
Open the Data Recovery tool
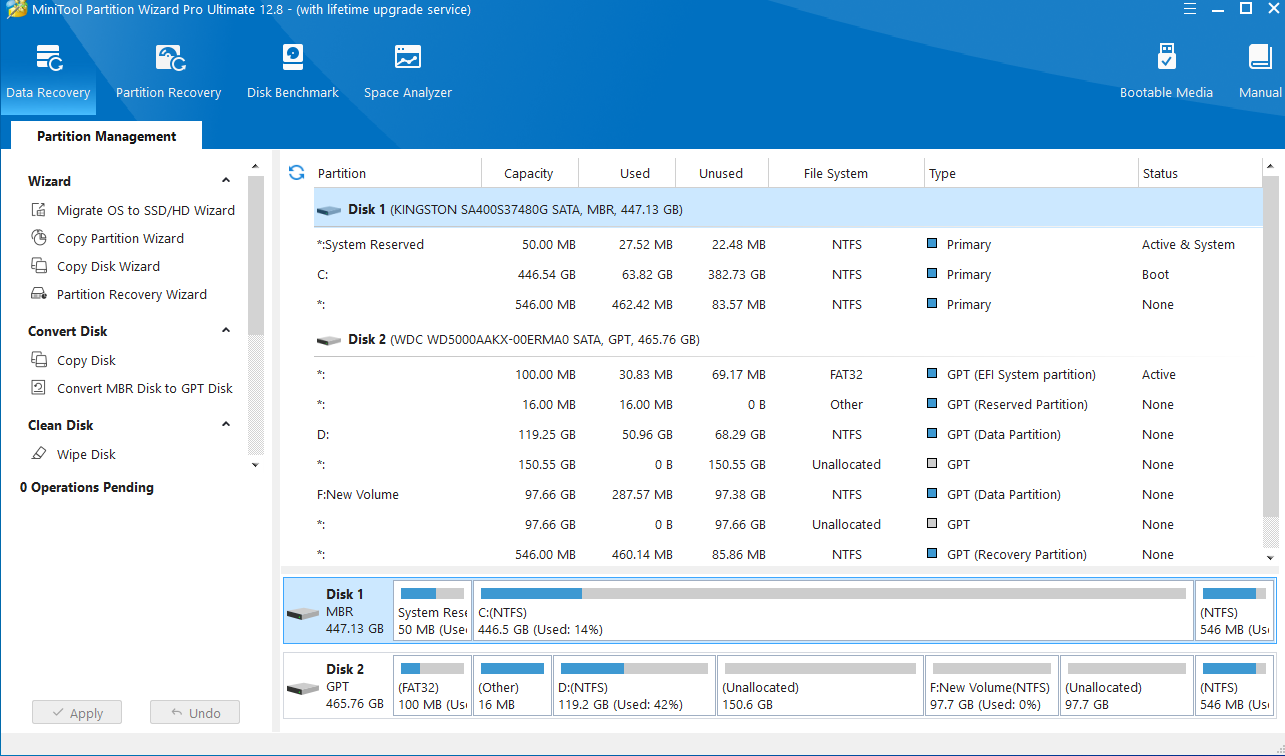point(48,72)
